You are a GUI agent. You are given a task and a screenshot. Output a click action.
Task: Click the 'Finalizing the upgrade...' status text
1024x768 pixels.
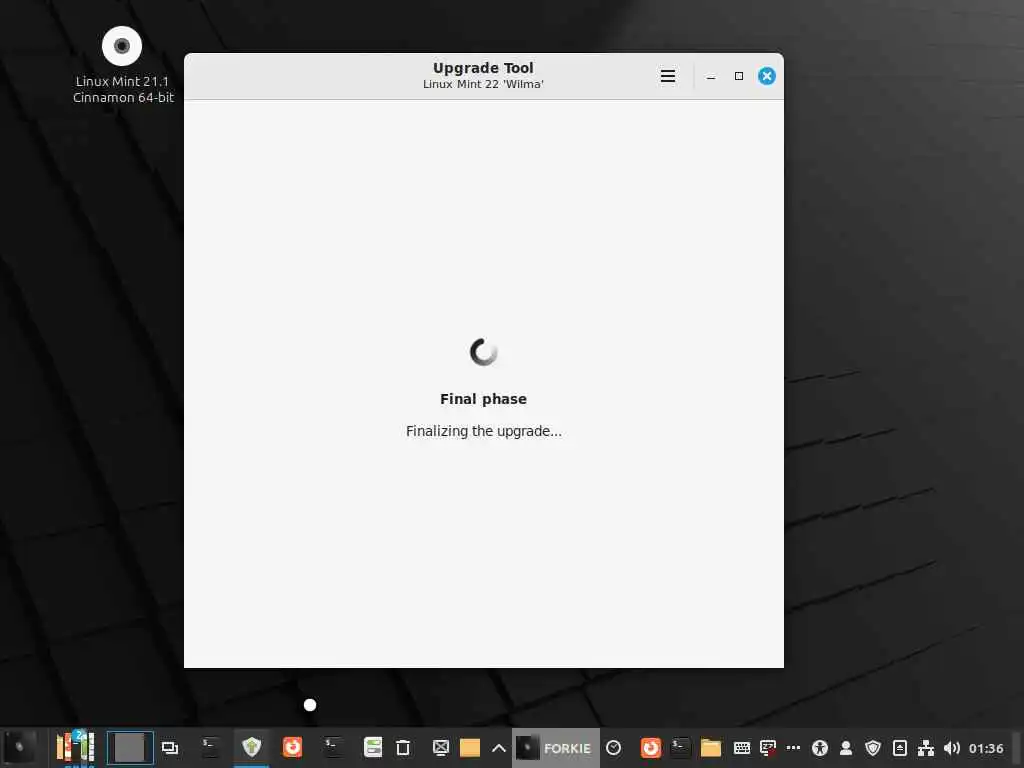click(483, 431)
